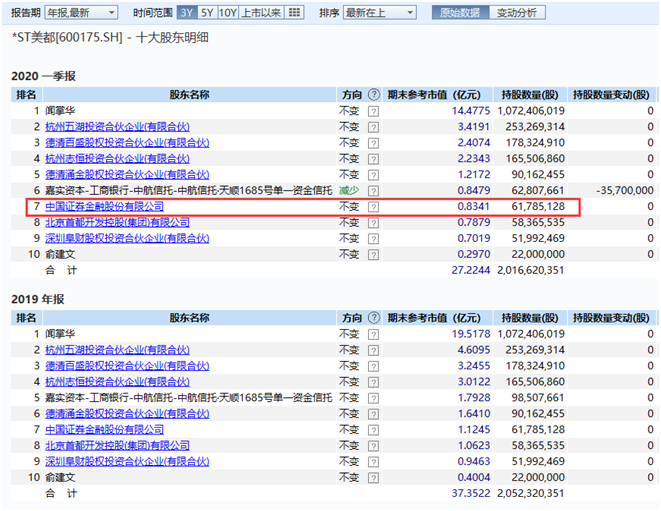Click the help icon in the 2020 方向 column header
The height and width of the screenshot is (511, 661).
[x=374, y=94]
